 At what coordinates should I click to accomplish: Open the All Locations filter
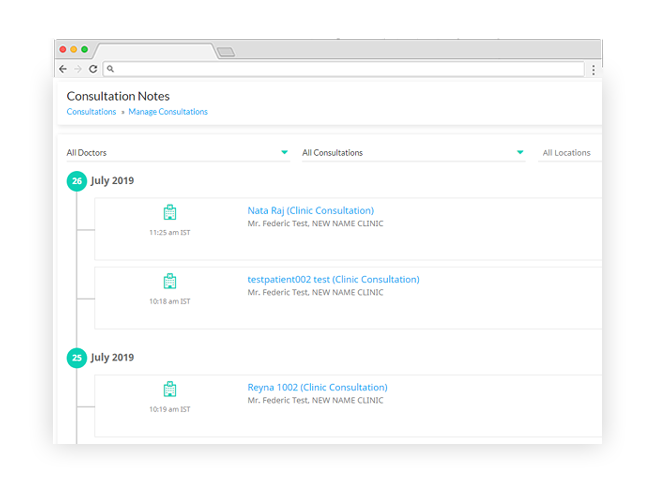pos(567,153)
